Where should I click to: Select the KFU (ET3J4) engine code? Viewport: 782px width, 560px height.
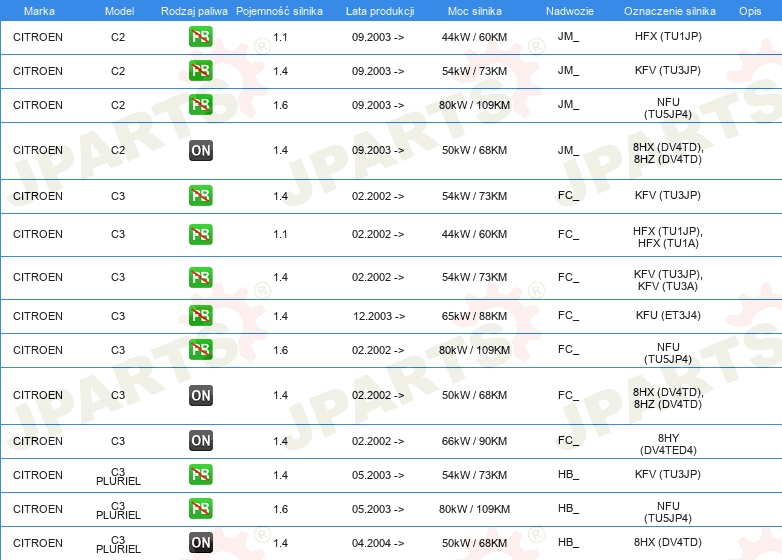click(668, 315)
